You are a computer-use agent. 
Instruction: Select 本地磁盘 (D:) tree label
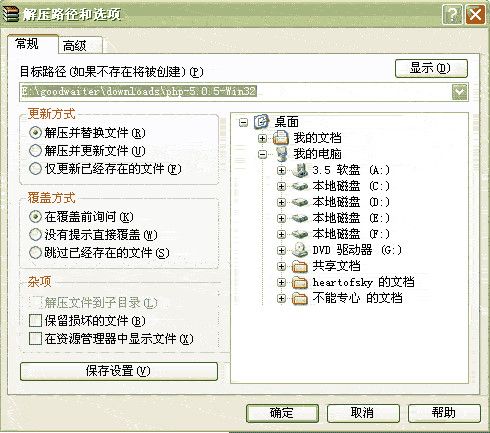351,202
